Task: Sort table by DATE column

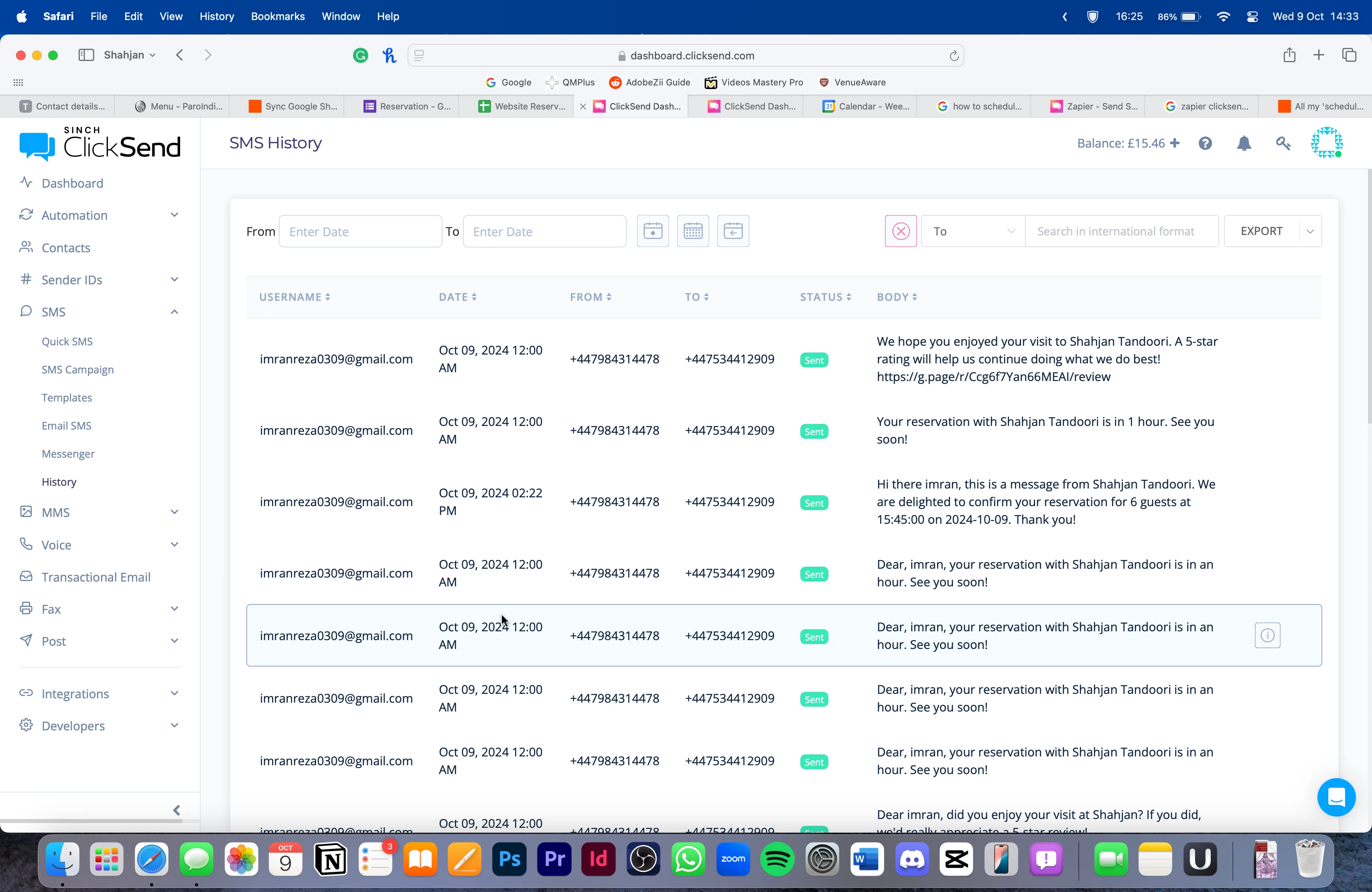Action: coord(457,297)
